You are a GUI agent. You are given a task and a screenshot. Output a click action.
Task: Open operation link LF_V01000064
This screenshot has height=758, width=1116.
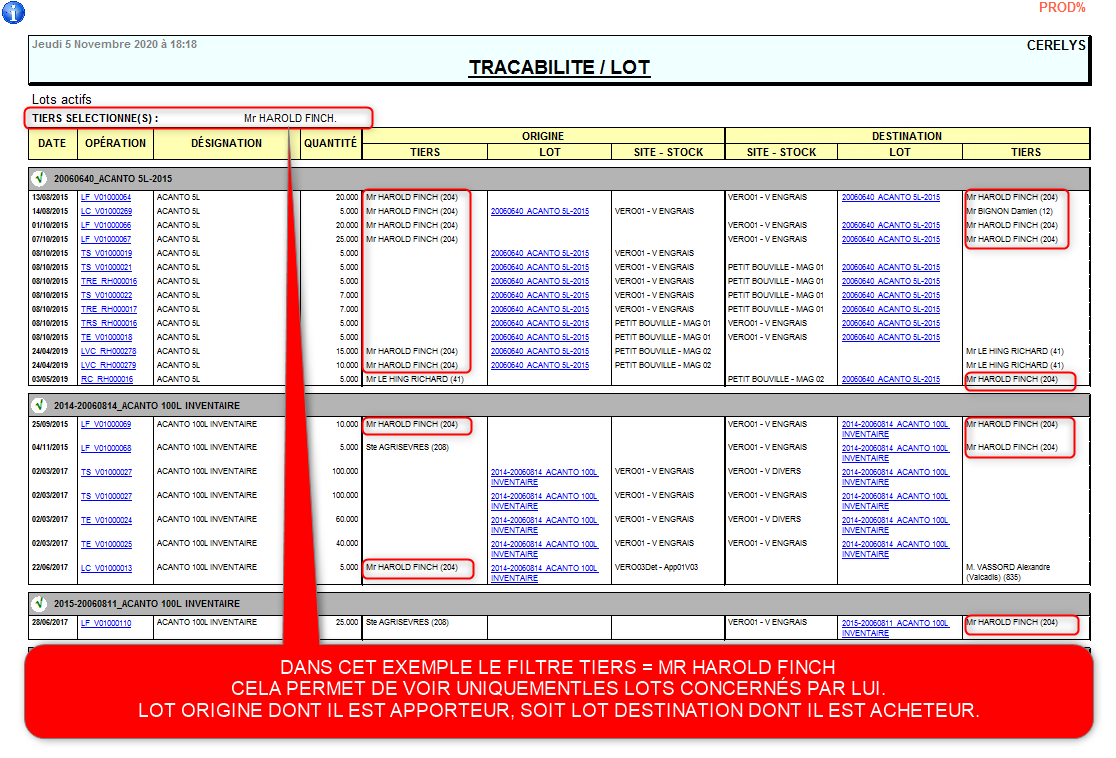click(106, 198)
